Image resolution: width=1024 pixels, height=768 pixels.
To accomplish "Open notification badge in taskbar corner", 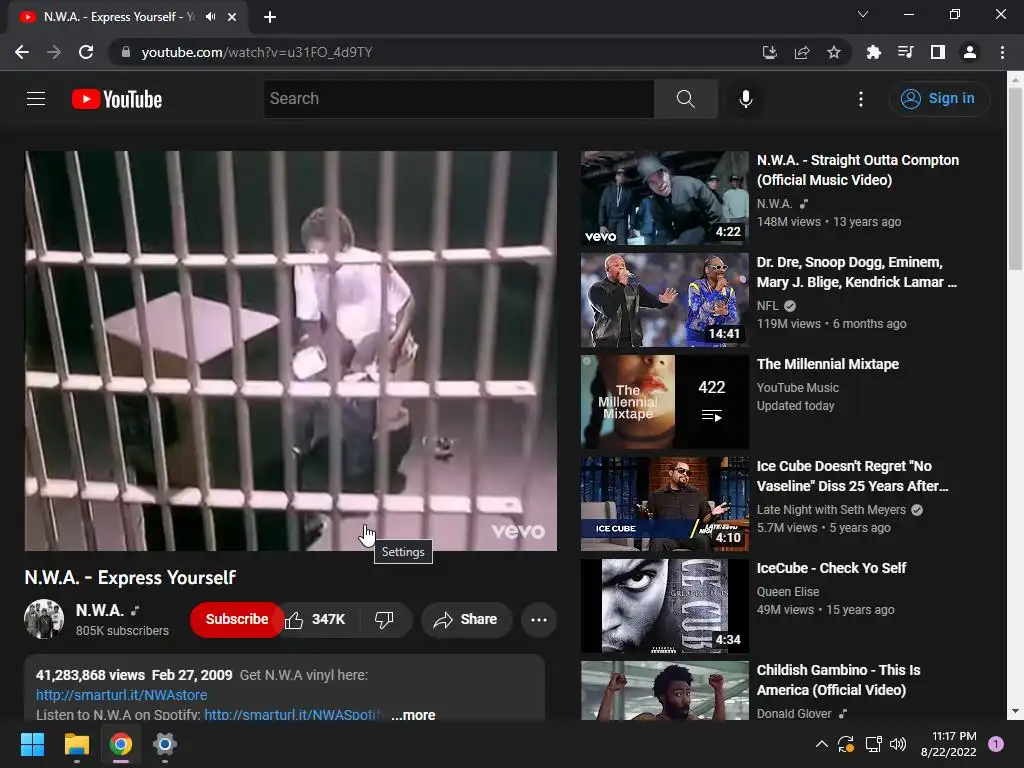I will 996,744.
